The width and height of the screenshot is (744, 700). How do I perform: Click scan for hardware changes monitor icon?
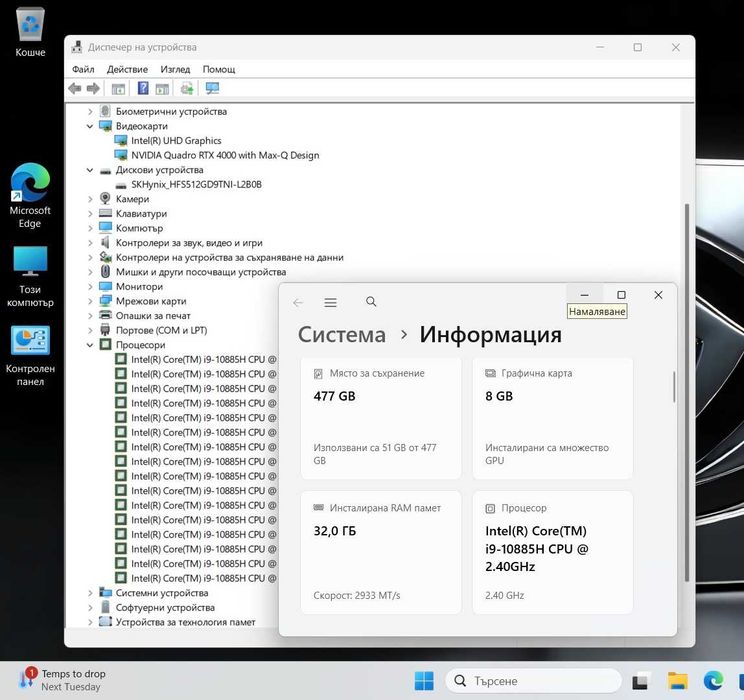[212, 88]
